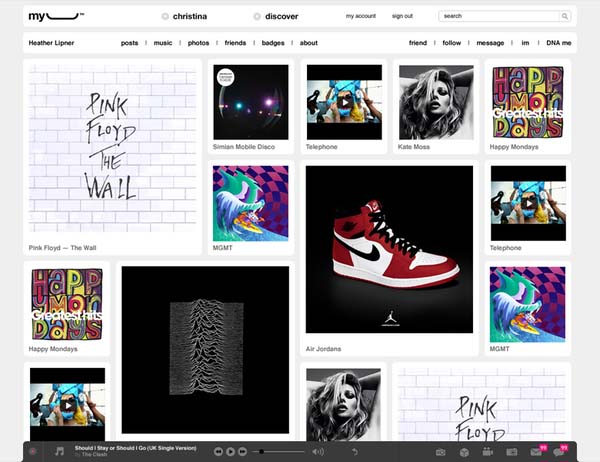Open the chat bubble icon with 99 badge
Screen dimensions: 600x462
click(x=559, y=452)
